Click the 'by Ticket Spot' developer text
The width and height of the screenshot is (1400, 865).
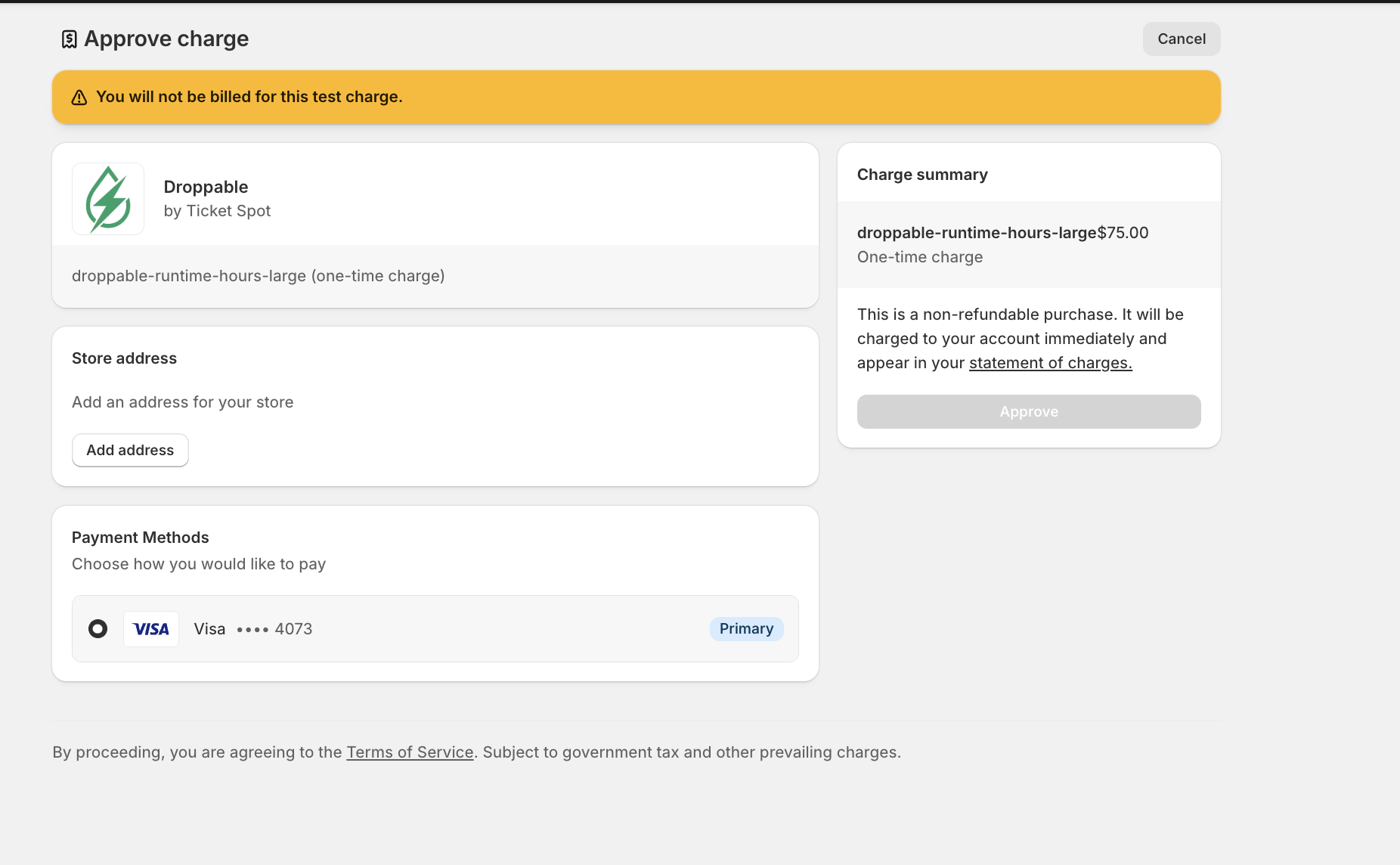click(x=217, y=211)
